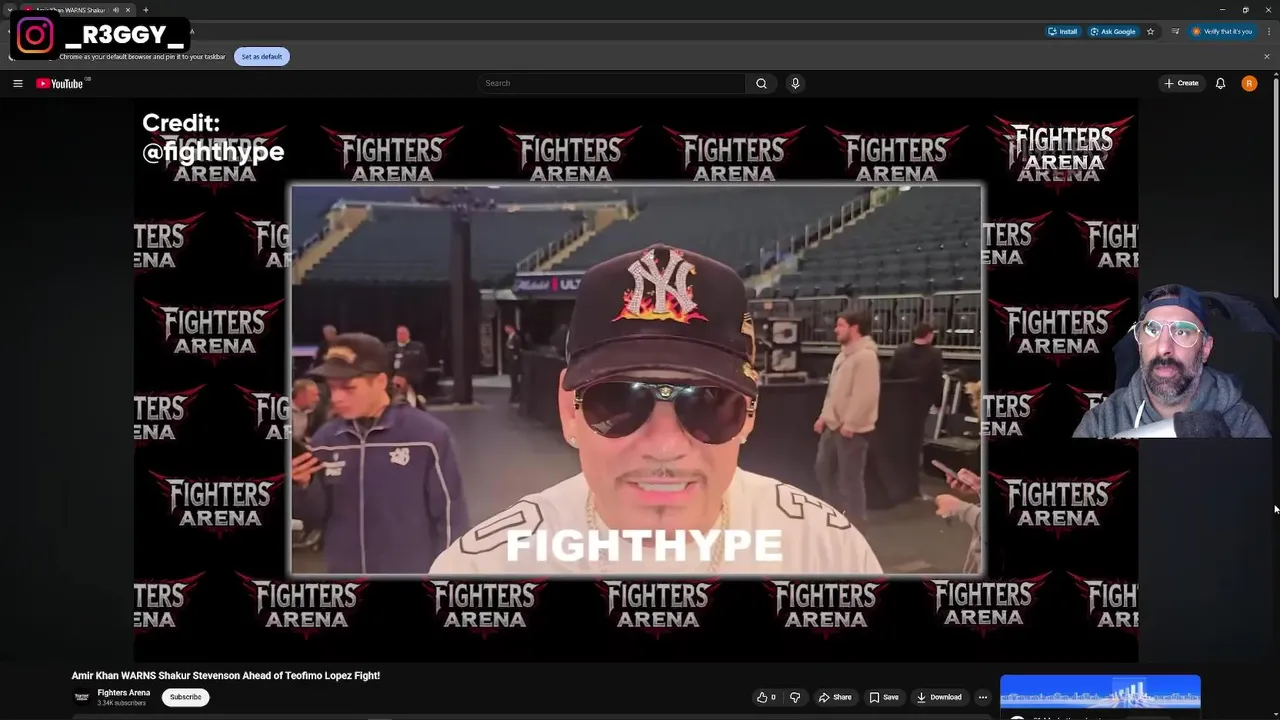
Task: Click the video player to pause
Action: (x=636, y=380)
